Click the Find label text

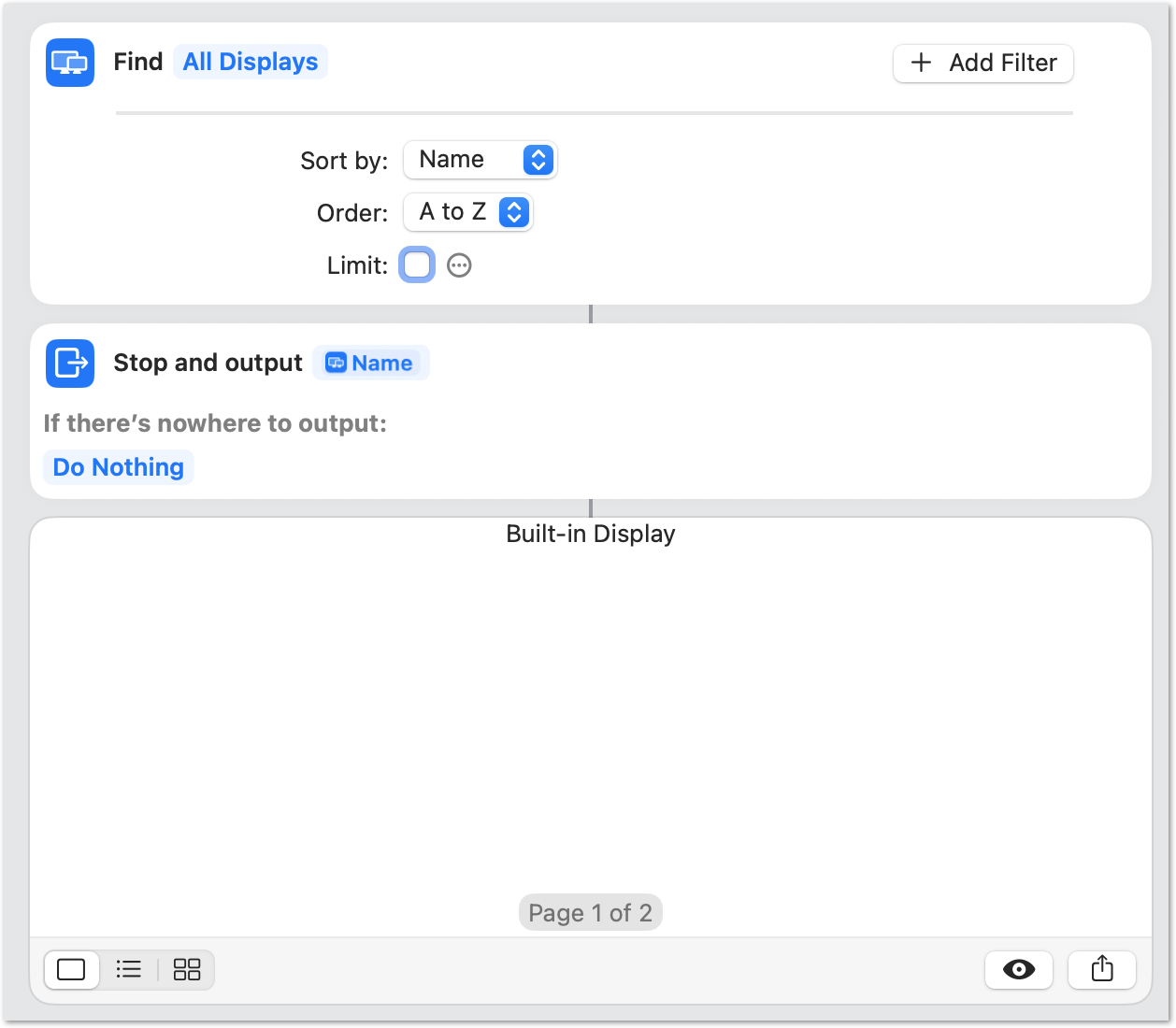138,63
